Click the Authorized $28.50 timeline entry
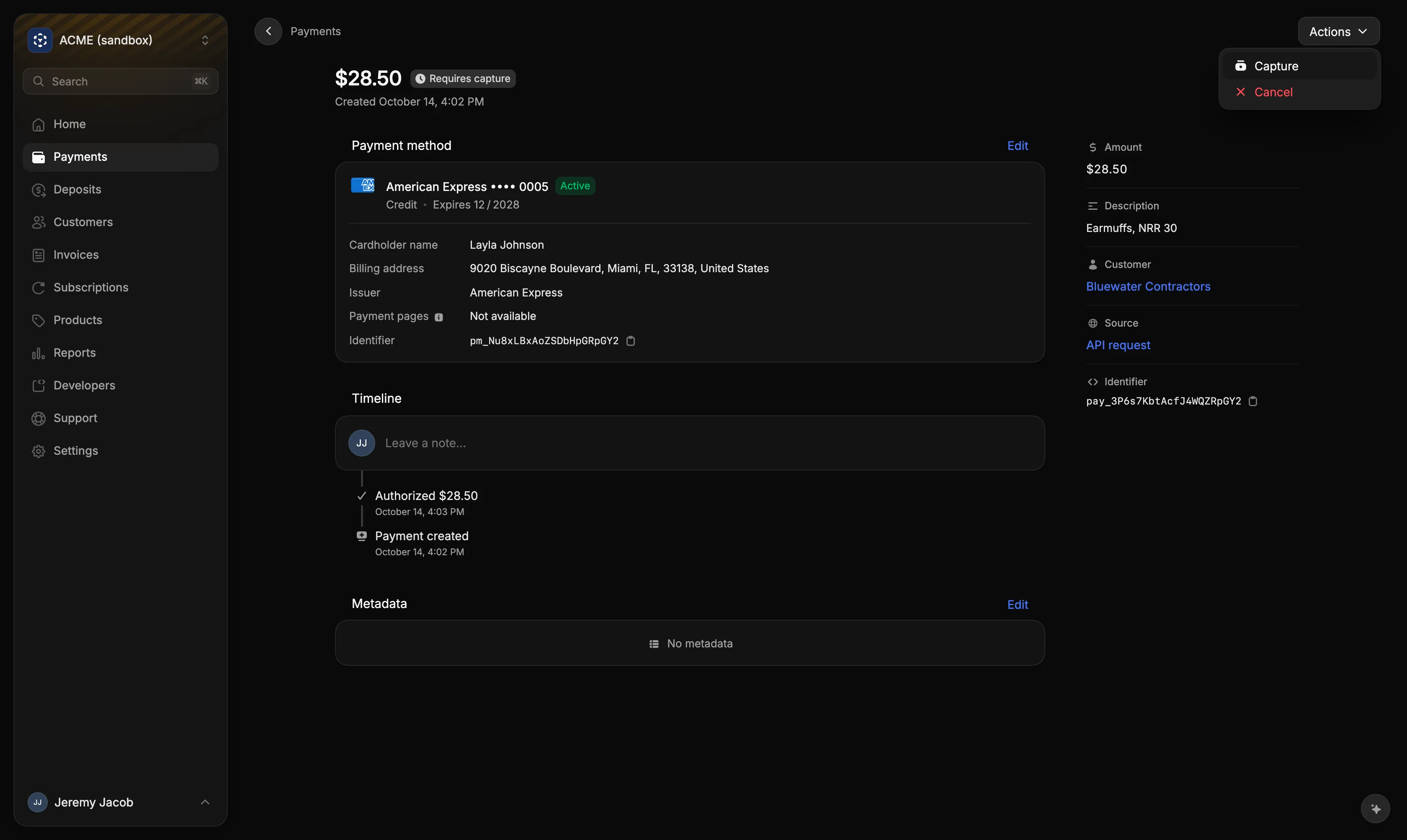Image resolution: width=1407 pixels, height=840 pixels. tap(426, 496)
